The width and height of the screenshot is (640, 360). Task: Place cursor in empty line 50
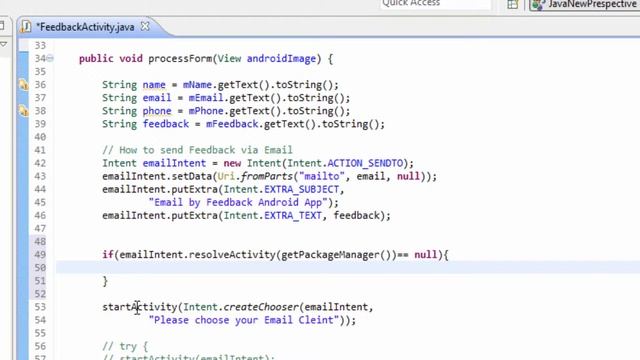347,268
